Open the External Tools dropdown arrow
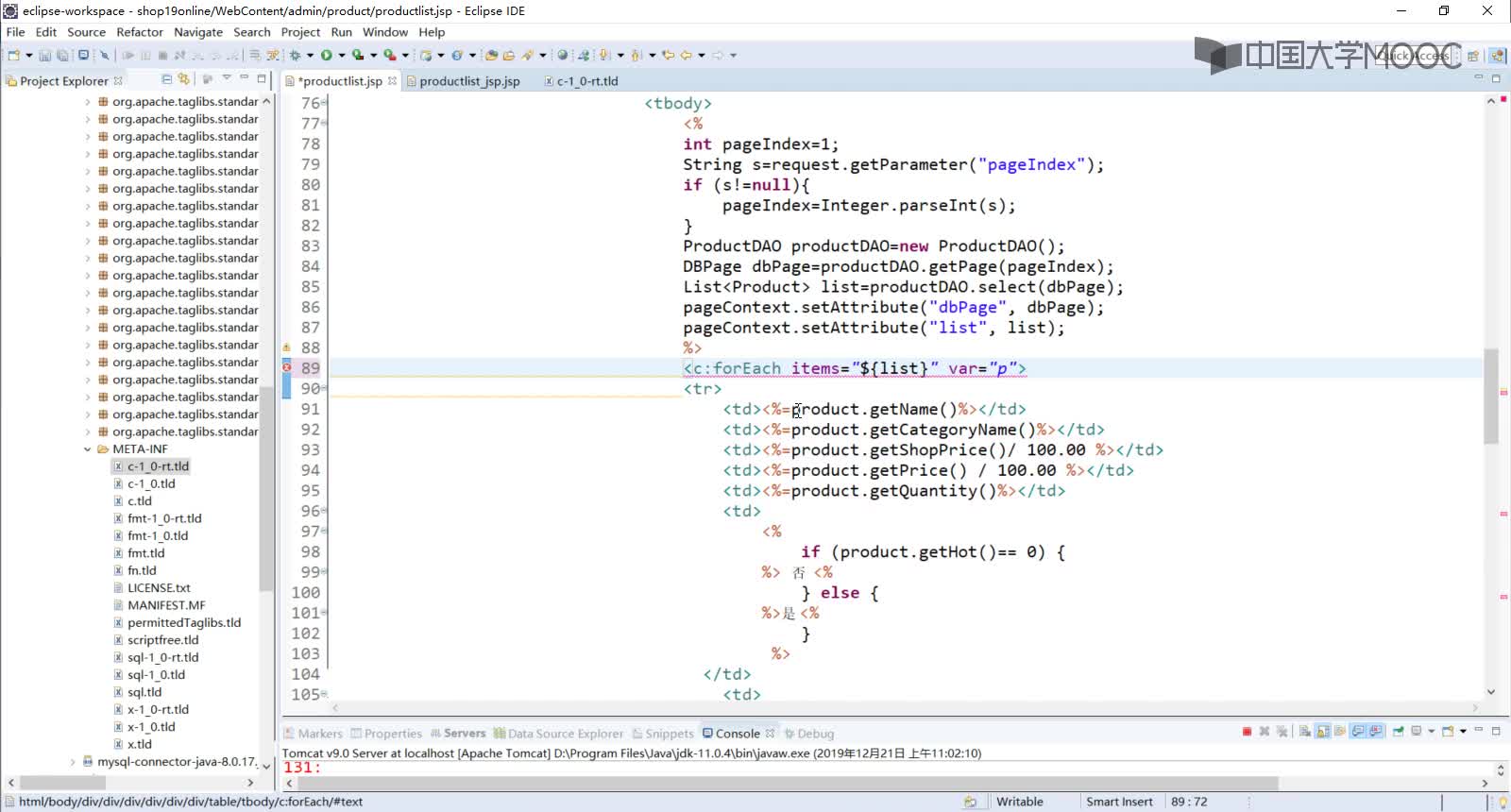 pyautogui.click(x=405, y=56)
